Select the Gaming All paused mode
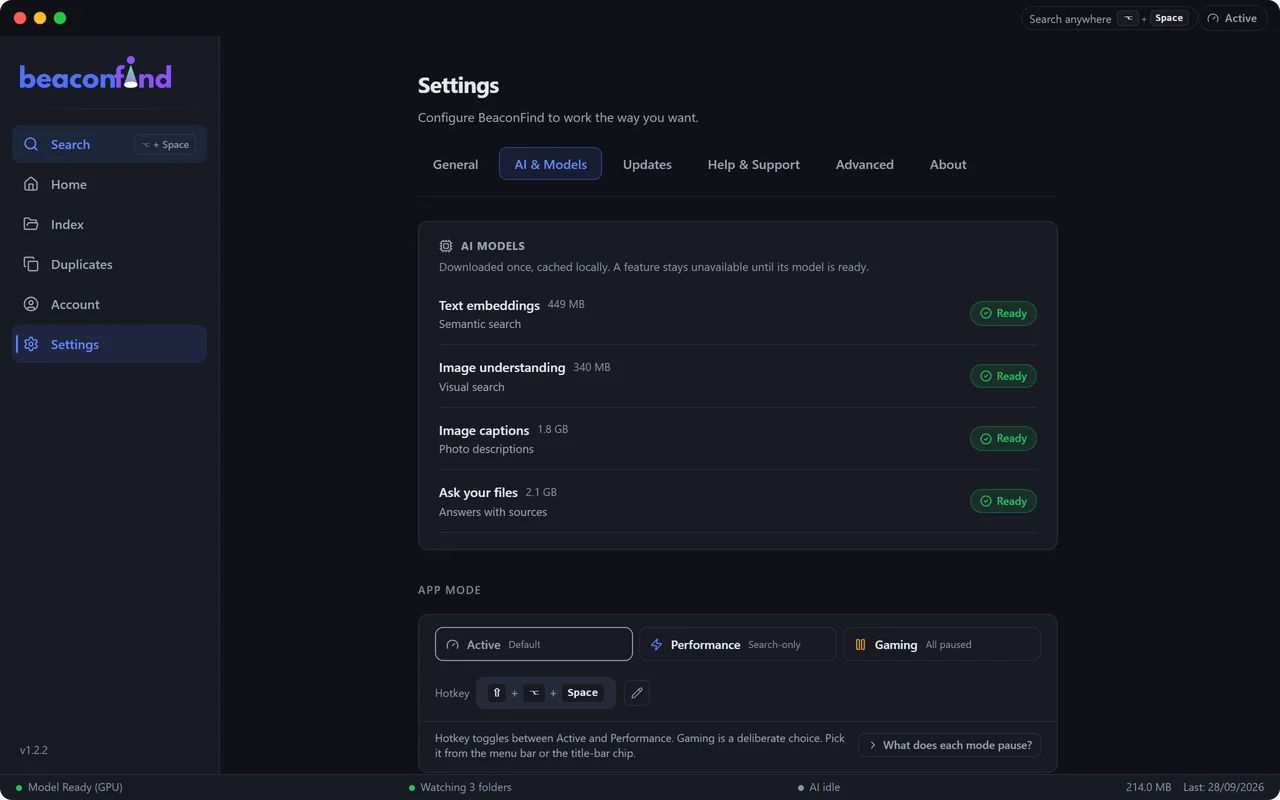Image resolution: width=1280 pixels, height=800 pixels. click(x=942, y=644)
